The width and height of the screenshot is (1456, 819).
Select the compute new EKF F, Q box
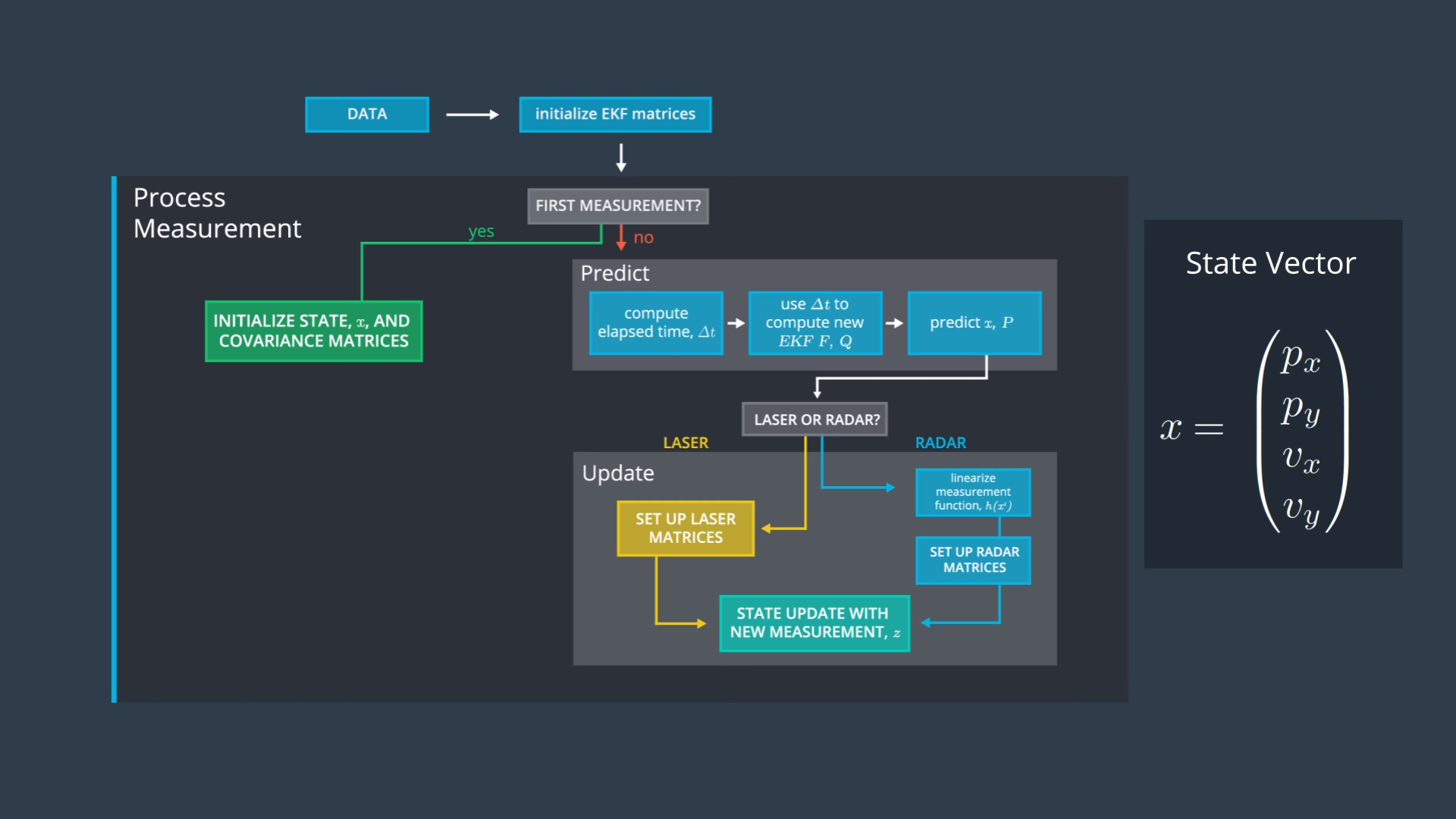815,323
